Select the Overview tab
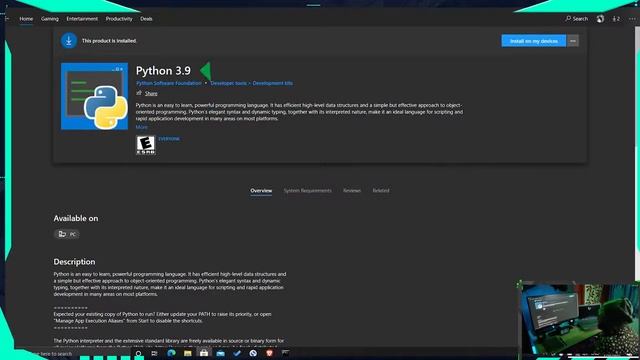The image size is (640, 360). point(261,191)
